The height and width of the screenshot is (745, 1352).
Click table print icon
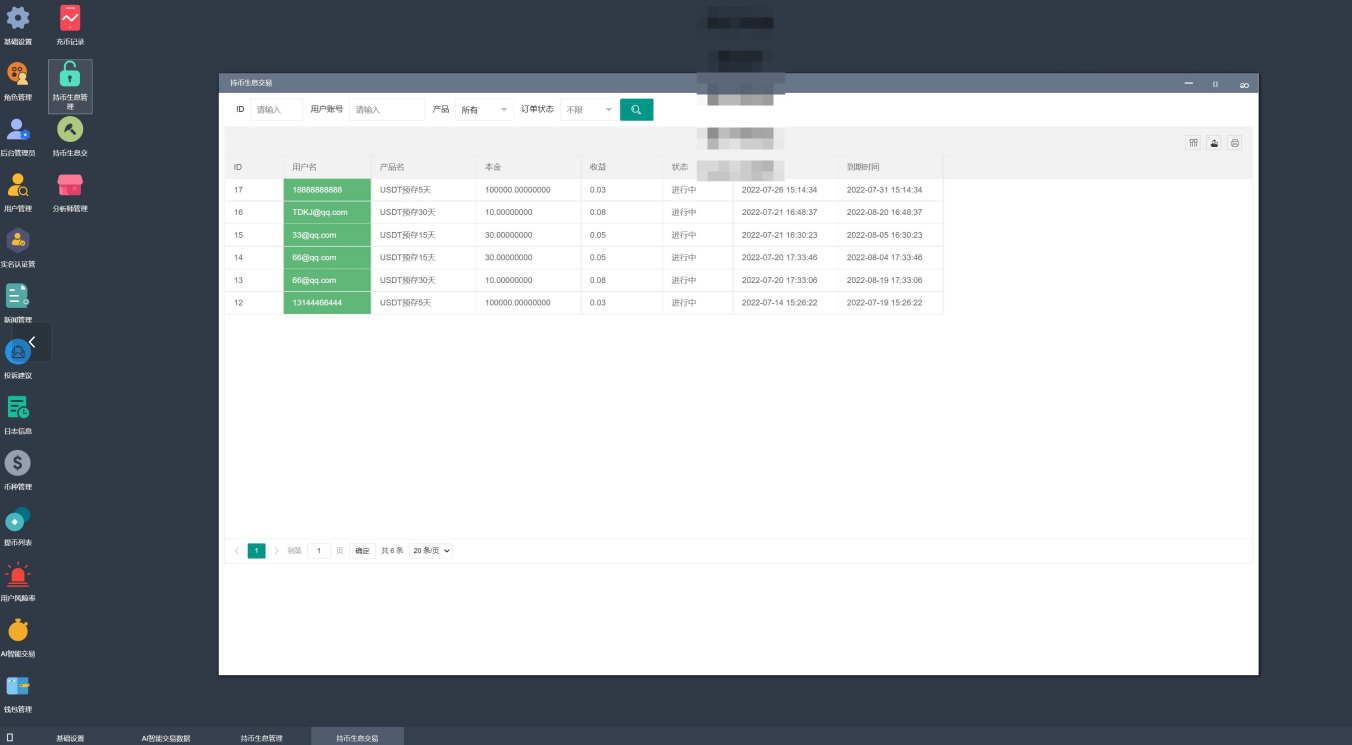click(x=1235, y=143)
